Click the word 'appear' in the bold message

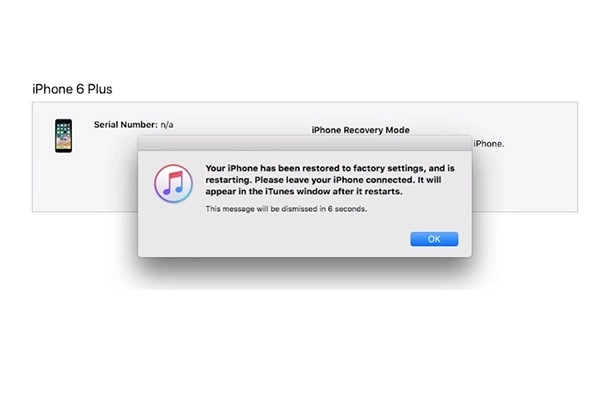pyautogui.click(x=220, y=192)
